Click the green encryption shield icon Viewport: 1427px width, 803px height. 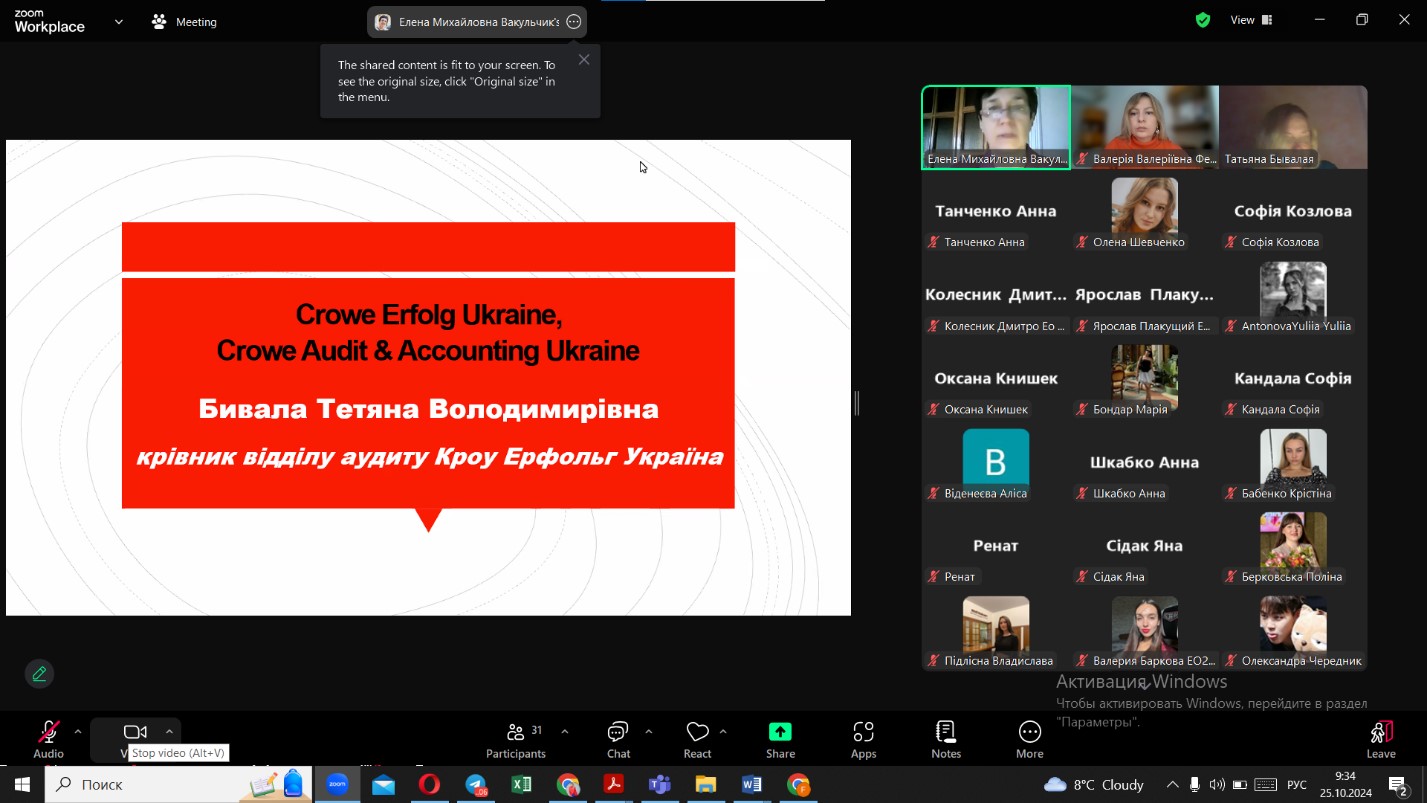(1203, 20)
